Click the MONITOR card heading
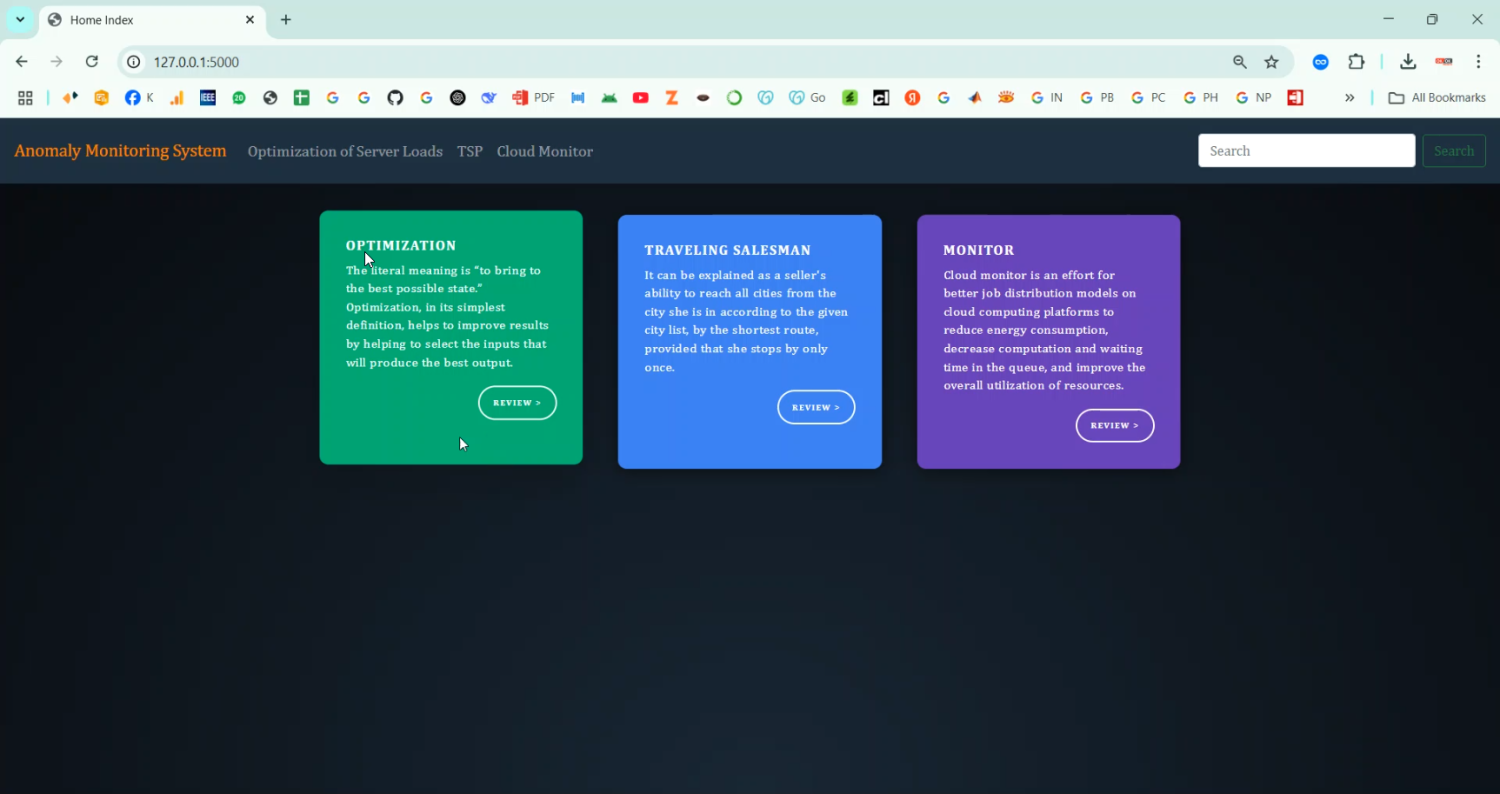The image size is (1500, 794). (x=979, y=251)
